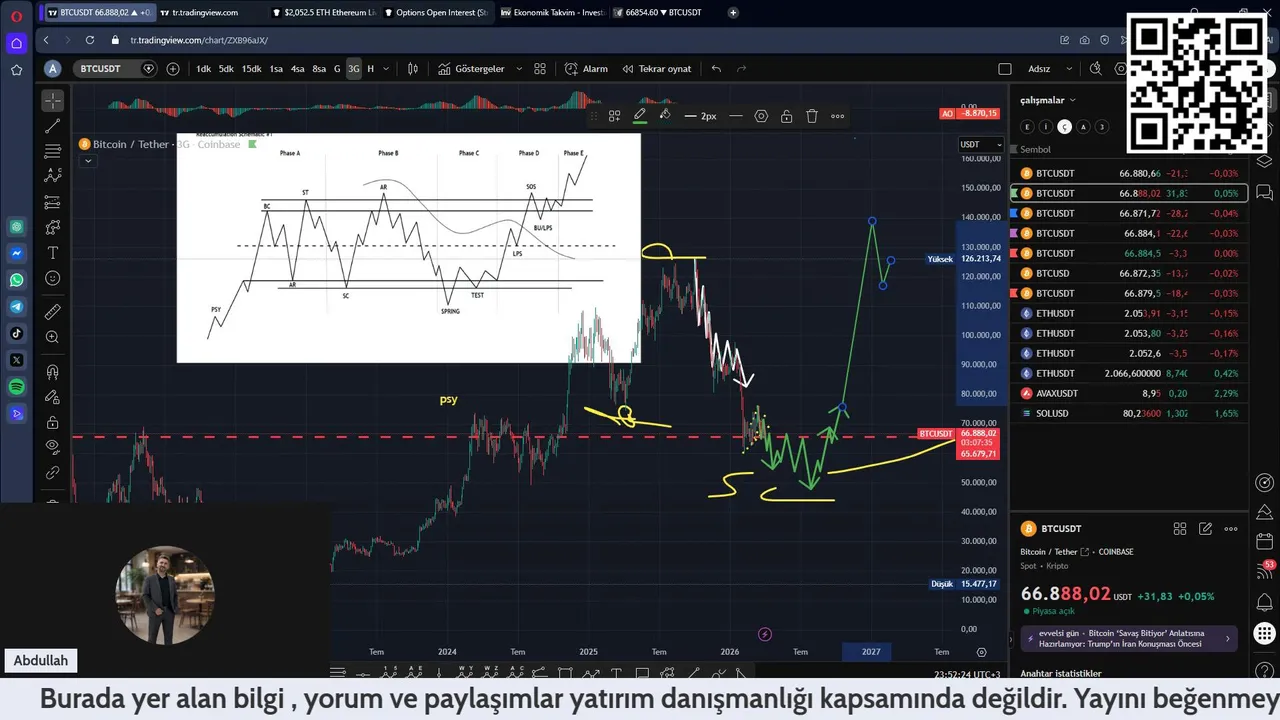This screenshot has width=1280, height=720.
Task: Open WhatsApp in Opera sidebar
Action: [17, 280]
